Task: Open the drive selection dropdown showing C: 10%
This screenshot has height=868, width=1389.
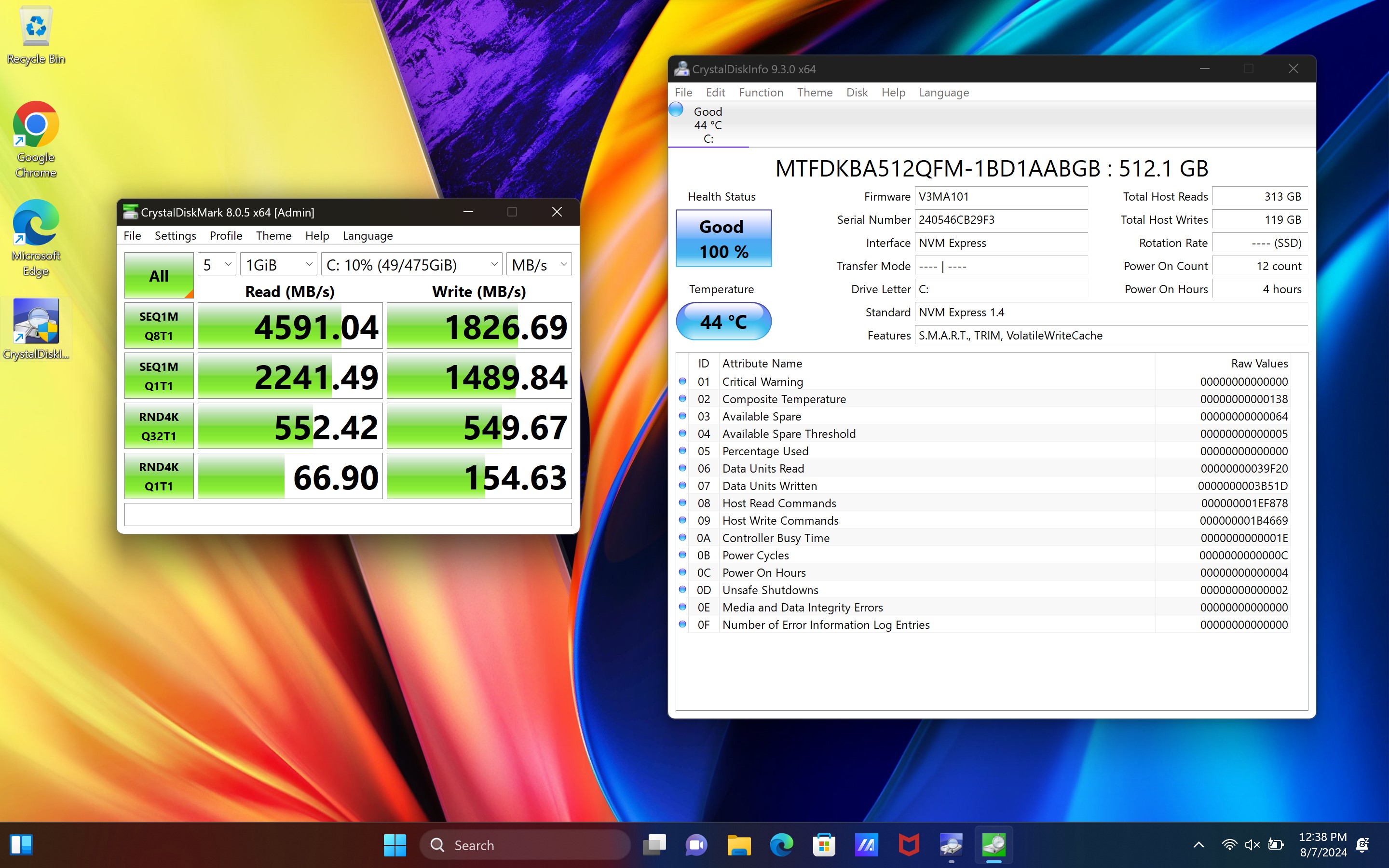Action: (410, 264)
